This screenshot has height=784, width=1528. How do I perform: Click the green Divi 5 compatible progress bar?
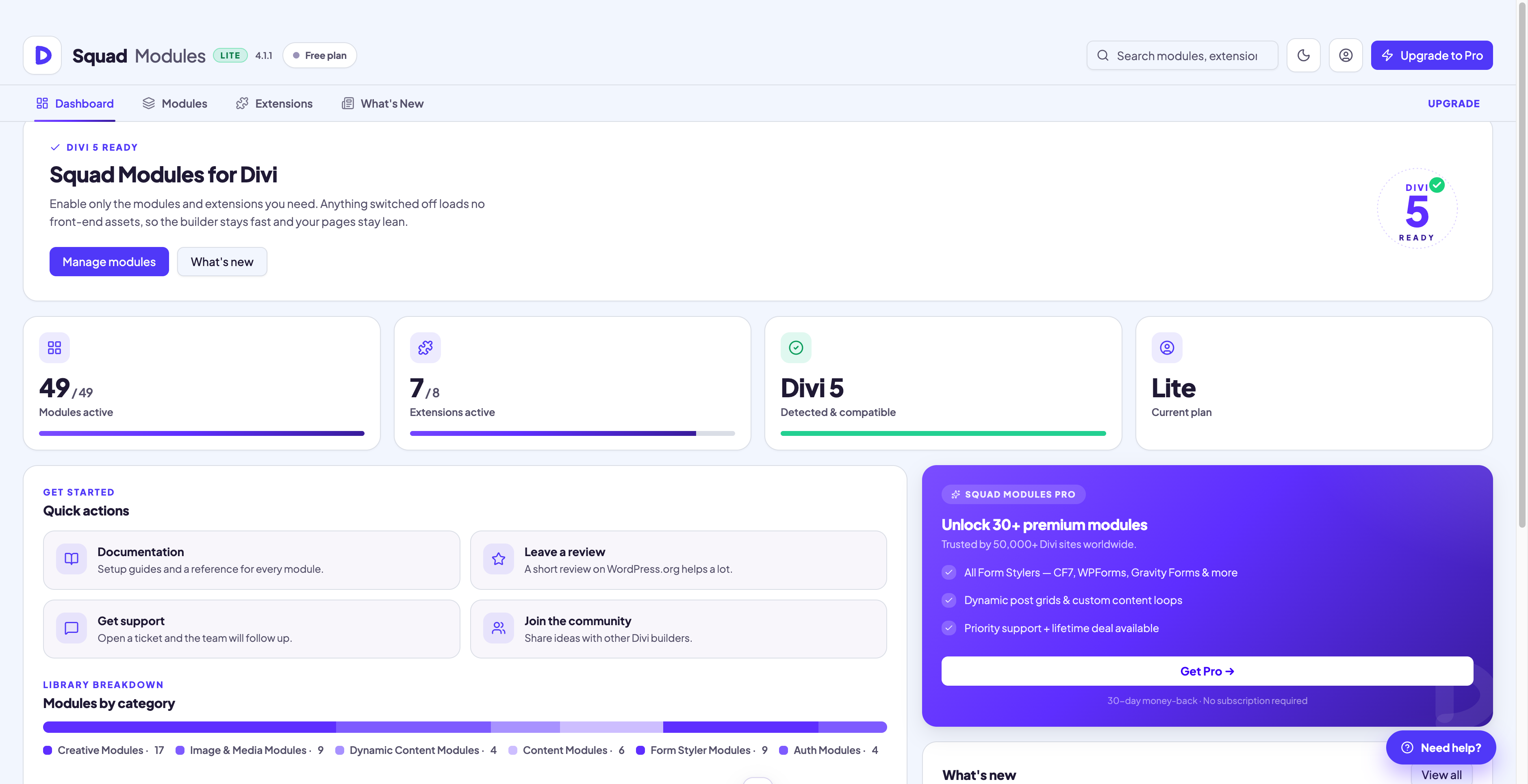coord(943,433)
